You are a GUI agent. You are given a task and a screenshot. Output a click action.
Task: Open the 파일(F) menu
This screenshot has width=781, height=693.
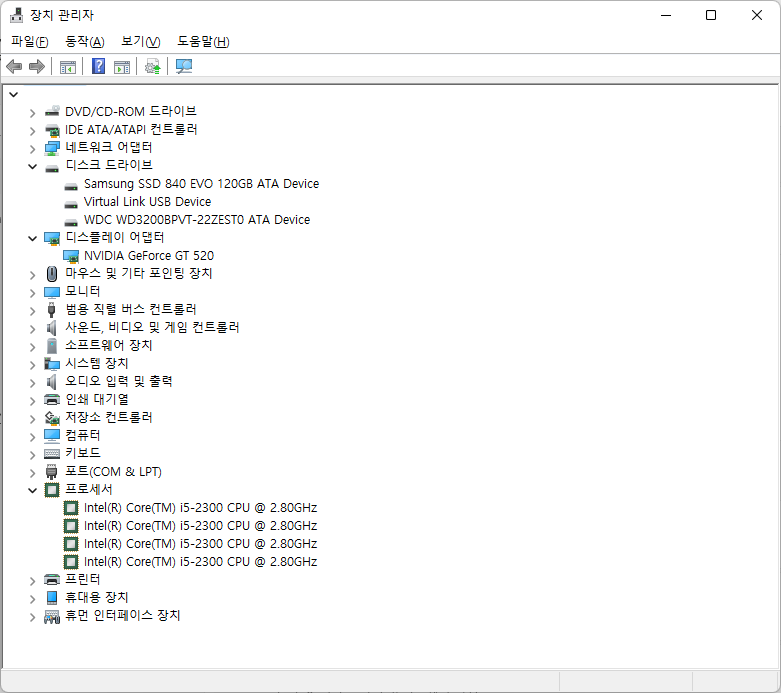click(x=29, y=41)
